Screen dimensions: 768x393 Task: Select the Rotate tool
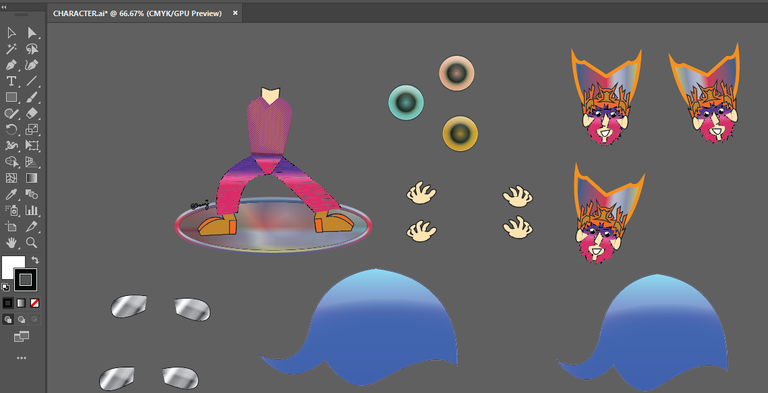coord(11,130)
